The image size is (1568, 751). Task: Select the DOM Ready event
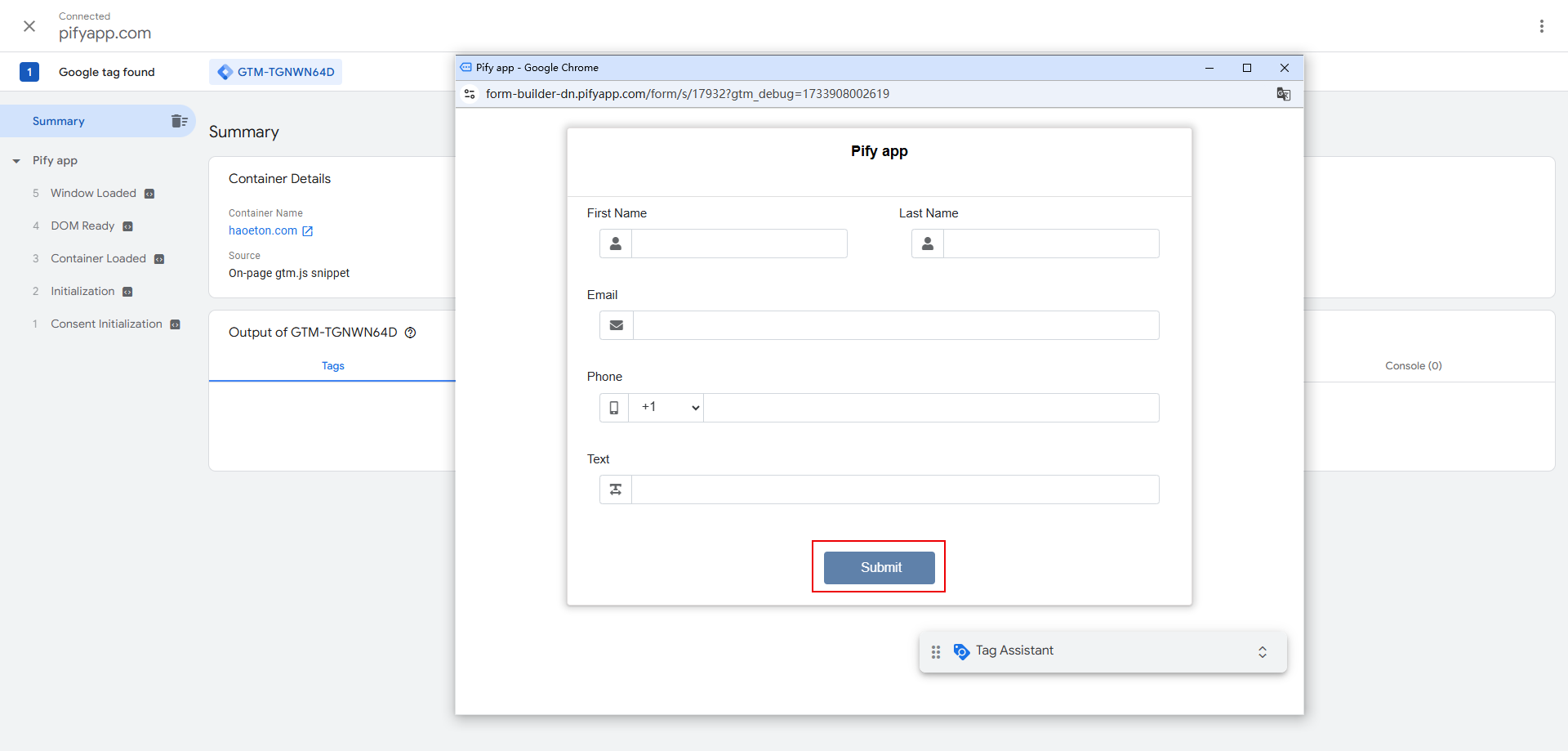(82, 226)
